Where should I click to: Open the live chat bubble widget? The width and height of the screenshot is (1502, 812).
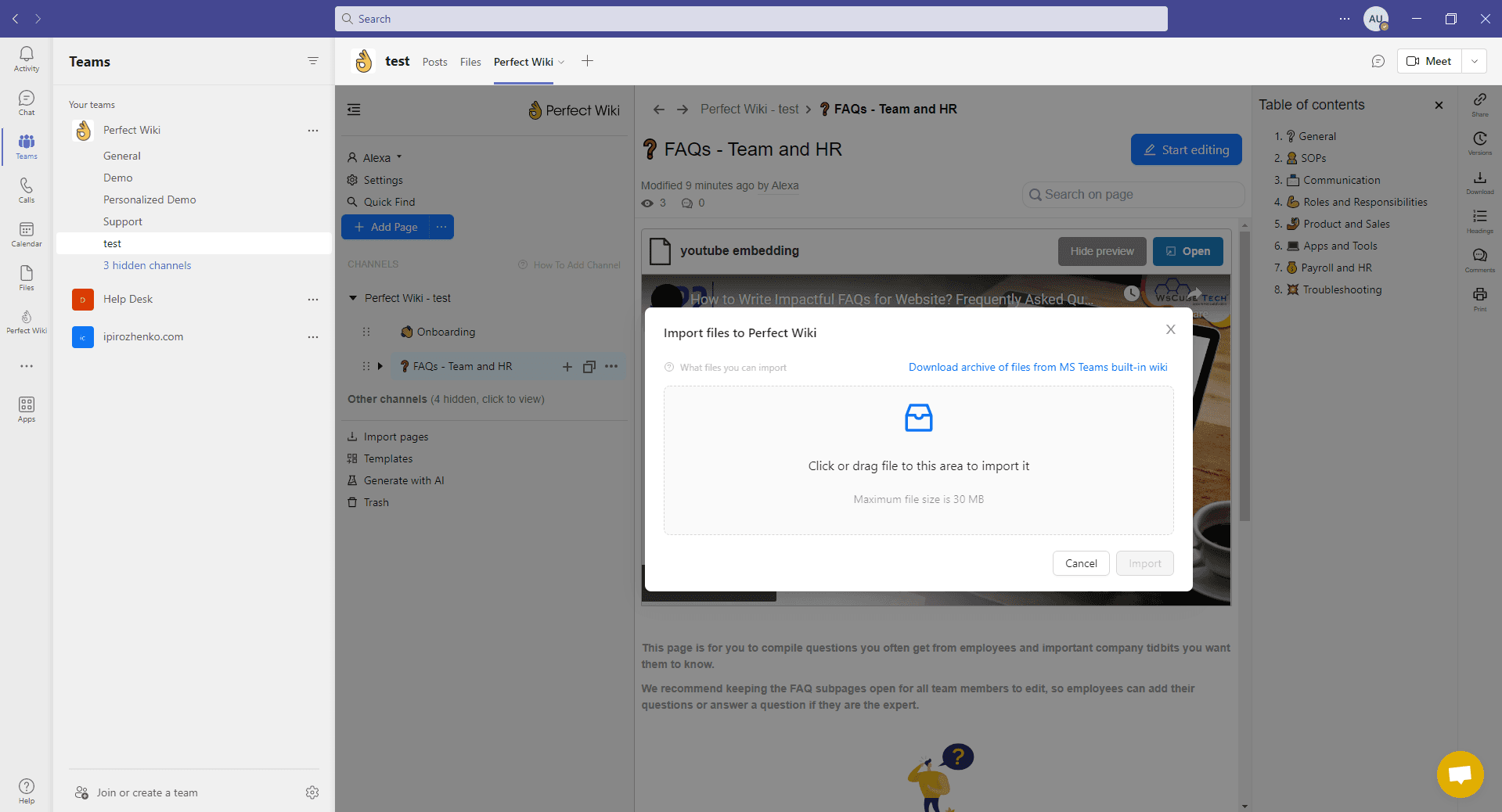pos(1461,774)
